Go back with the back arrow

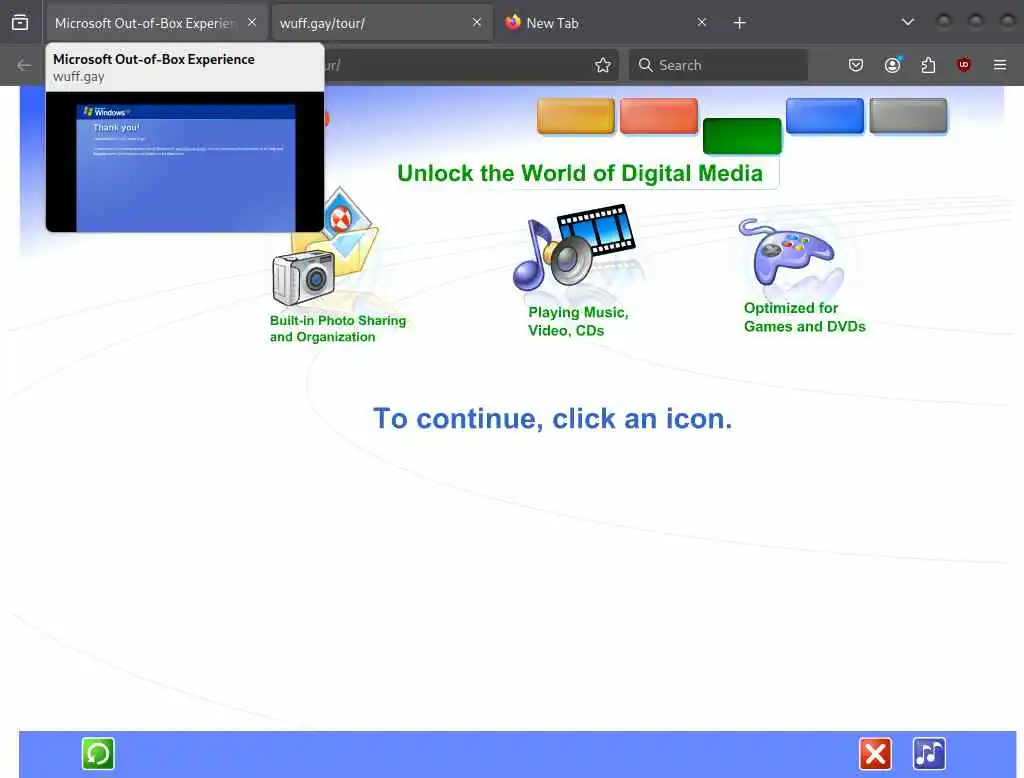click(x=24, y=65)
